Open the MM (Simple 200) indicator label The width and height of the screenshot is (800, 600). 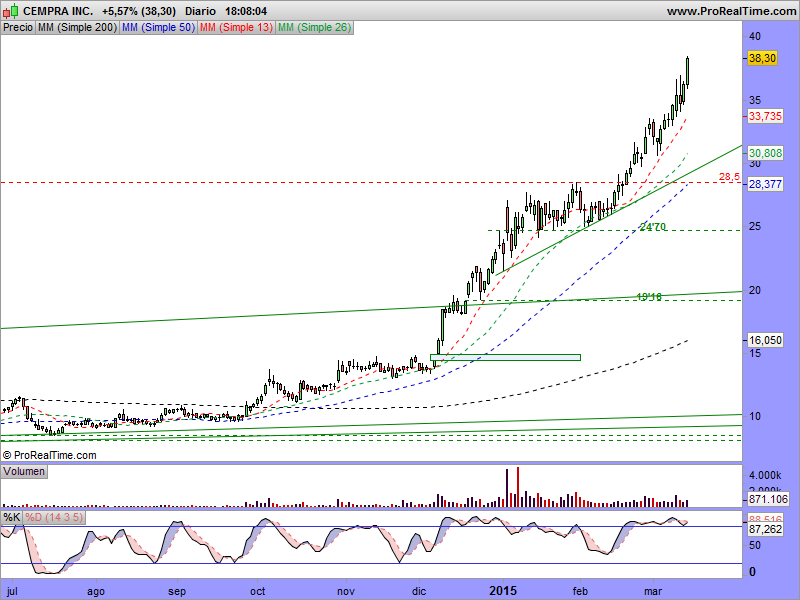[77, 28]
